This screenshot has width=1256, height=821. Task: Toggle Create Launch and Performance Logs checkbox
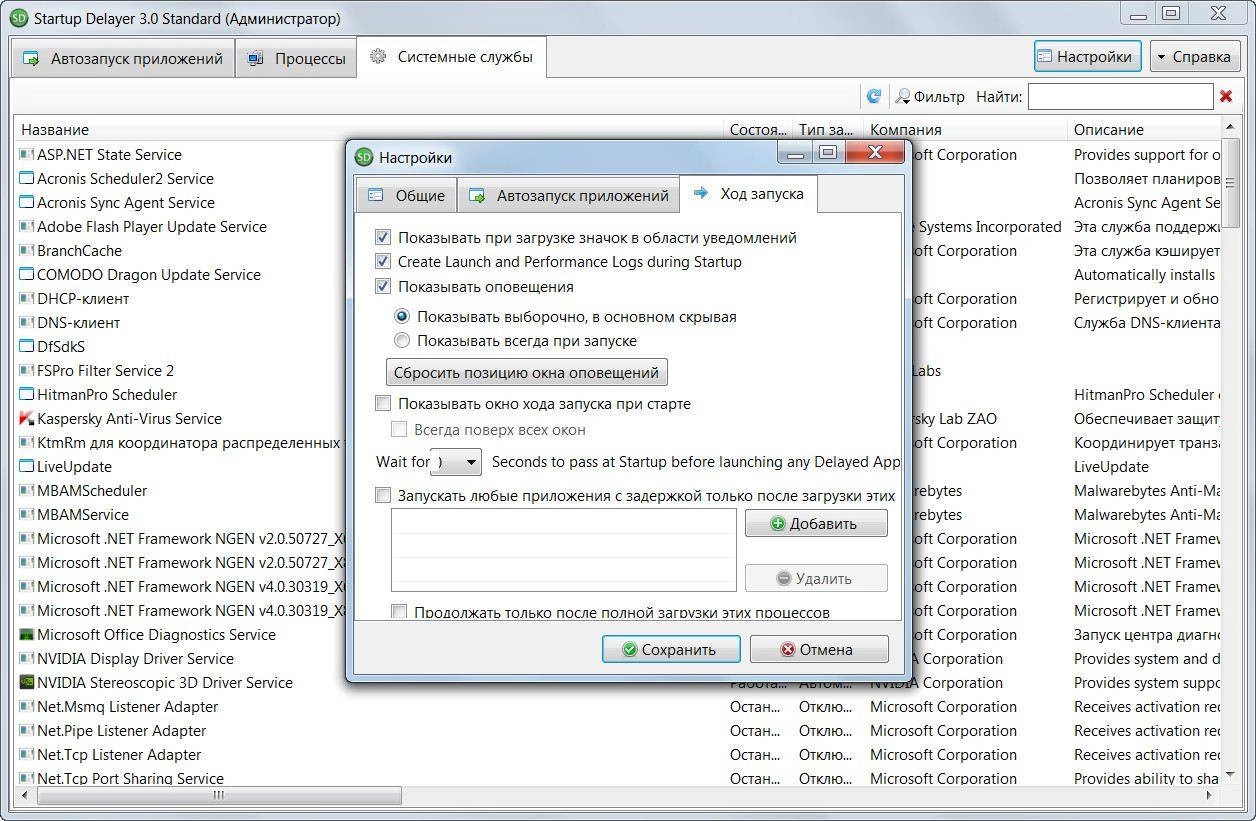tap(382, 262)
